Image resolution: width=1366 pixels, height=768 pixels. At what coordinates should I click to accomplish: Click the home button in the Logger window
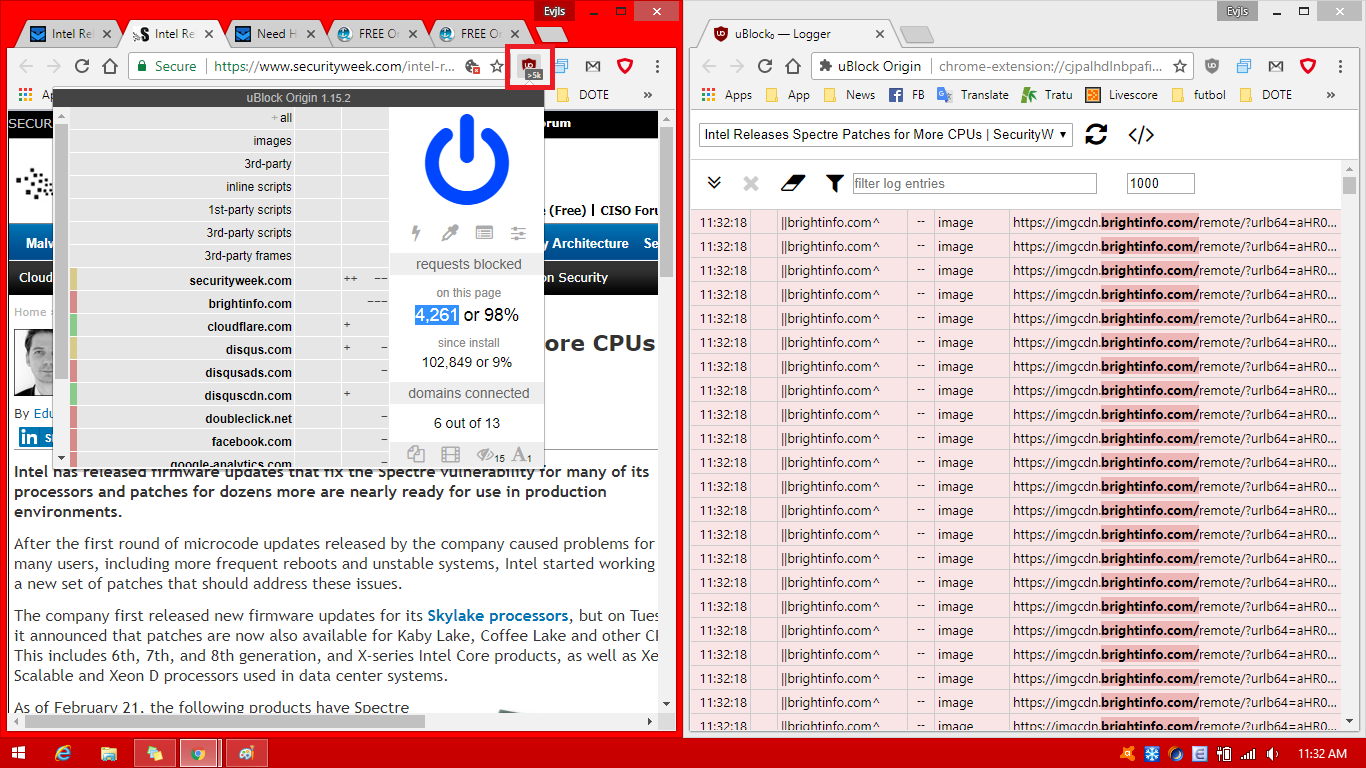point(793,66)
